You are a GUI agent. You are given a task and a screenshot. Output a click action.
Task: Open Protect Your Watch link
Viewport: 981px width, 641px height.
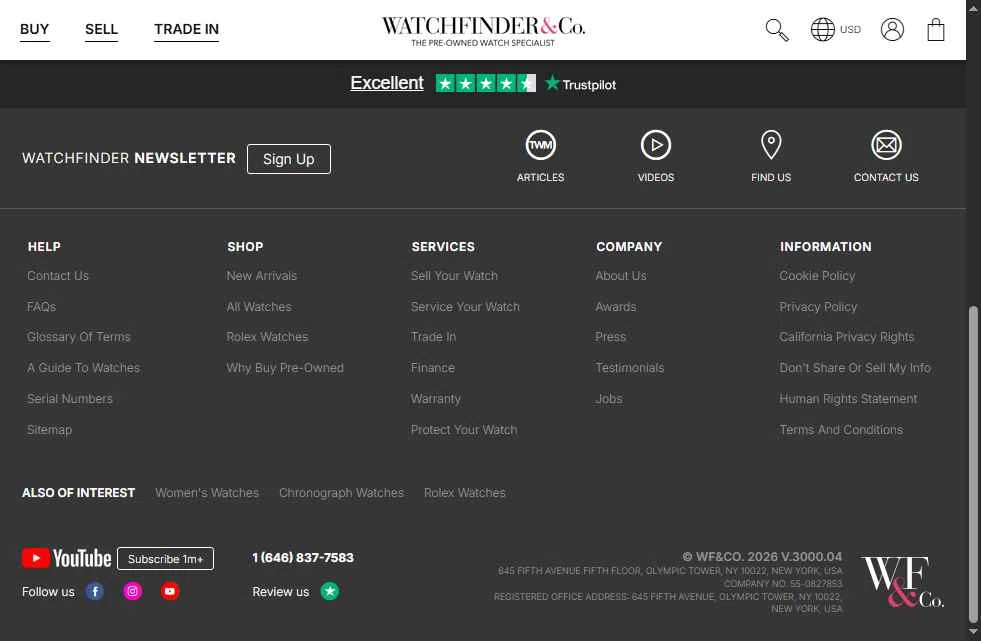[464, 430]
